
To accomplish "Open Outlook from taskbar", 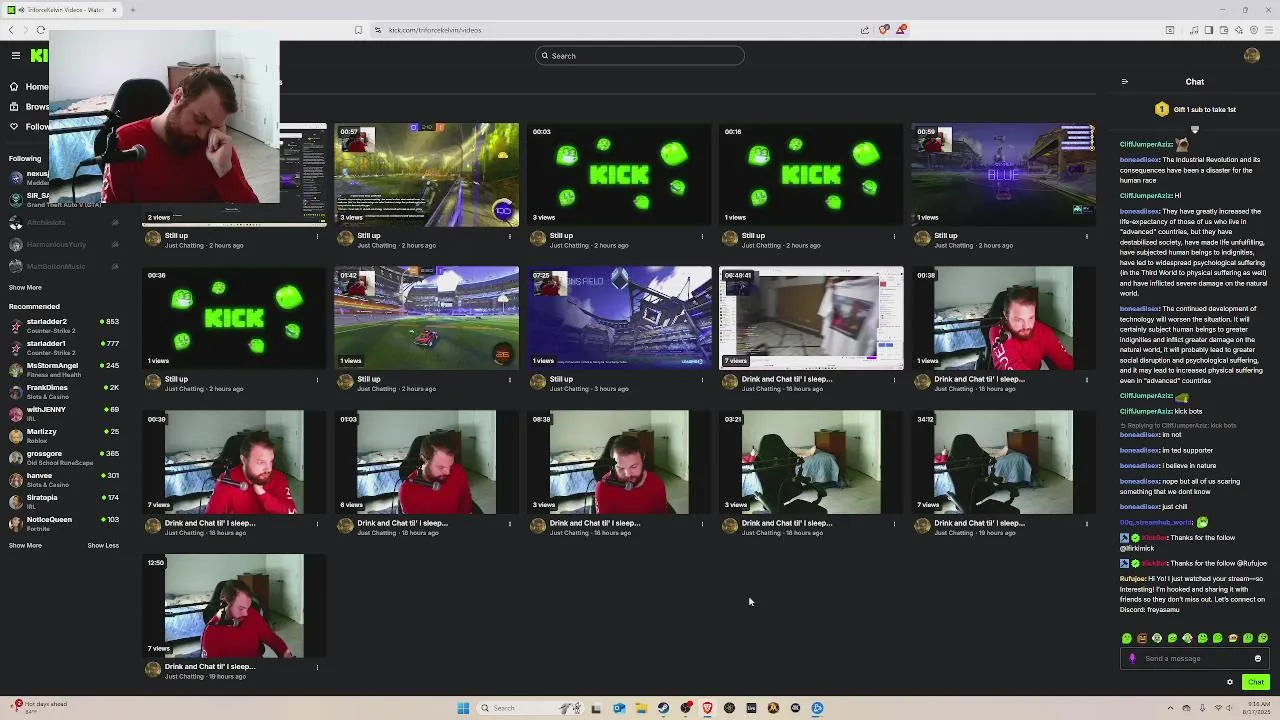I will click(x=618, y=708).
